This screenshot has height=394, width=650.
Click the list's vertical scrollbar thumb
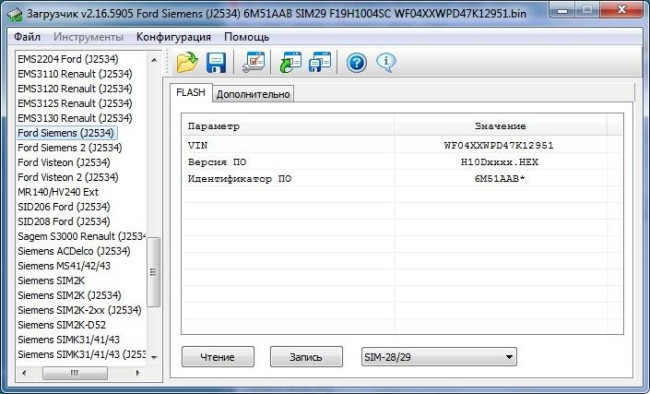pyautogui.click(x=153, y=272)
